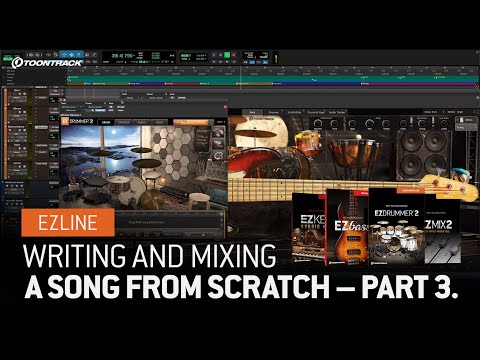
Task: Adjust the first instrument Volume knob in EZbass
Action: (x=318, y=124)
